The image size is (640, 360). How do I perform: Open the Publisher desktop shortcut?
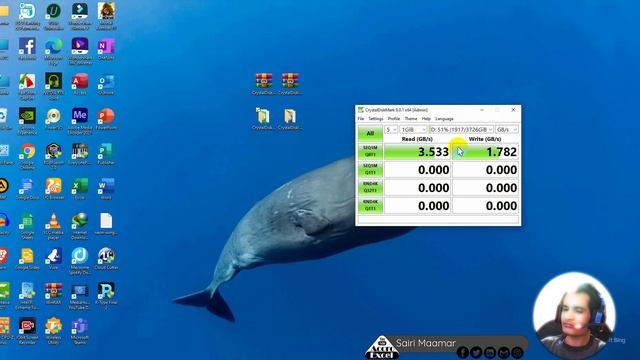pyautogui.click(x=106, y=154)
